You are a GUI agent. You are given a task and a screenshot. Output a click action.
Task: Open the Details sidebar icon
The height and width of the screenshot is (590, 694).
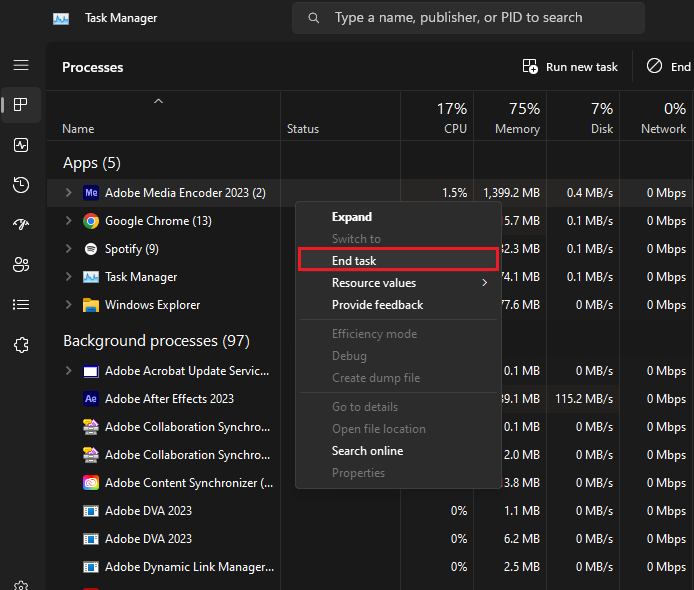(x=21, y=305)
